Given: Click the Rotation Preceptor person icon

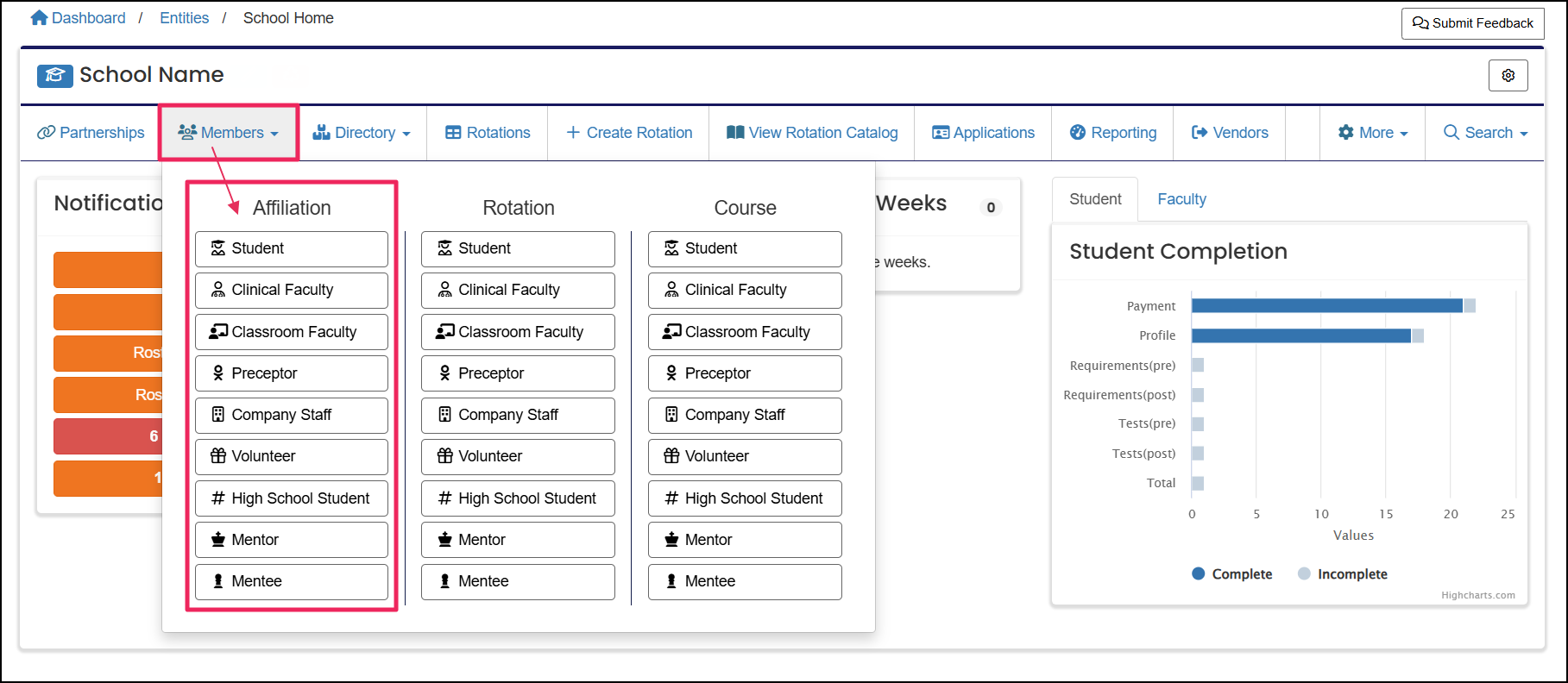Looking at the screenshot, I should [445, 373].
